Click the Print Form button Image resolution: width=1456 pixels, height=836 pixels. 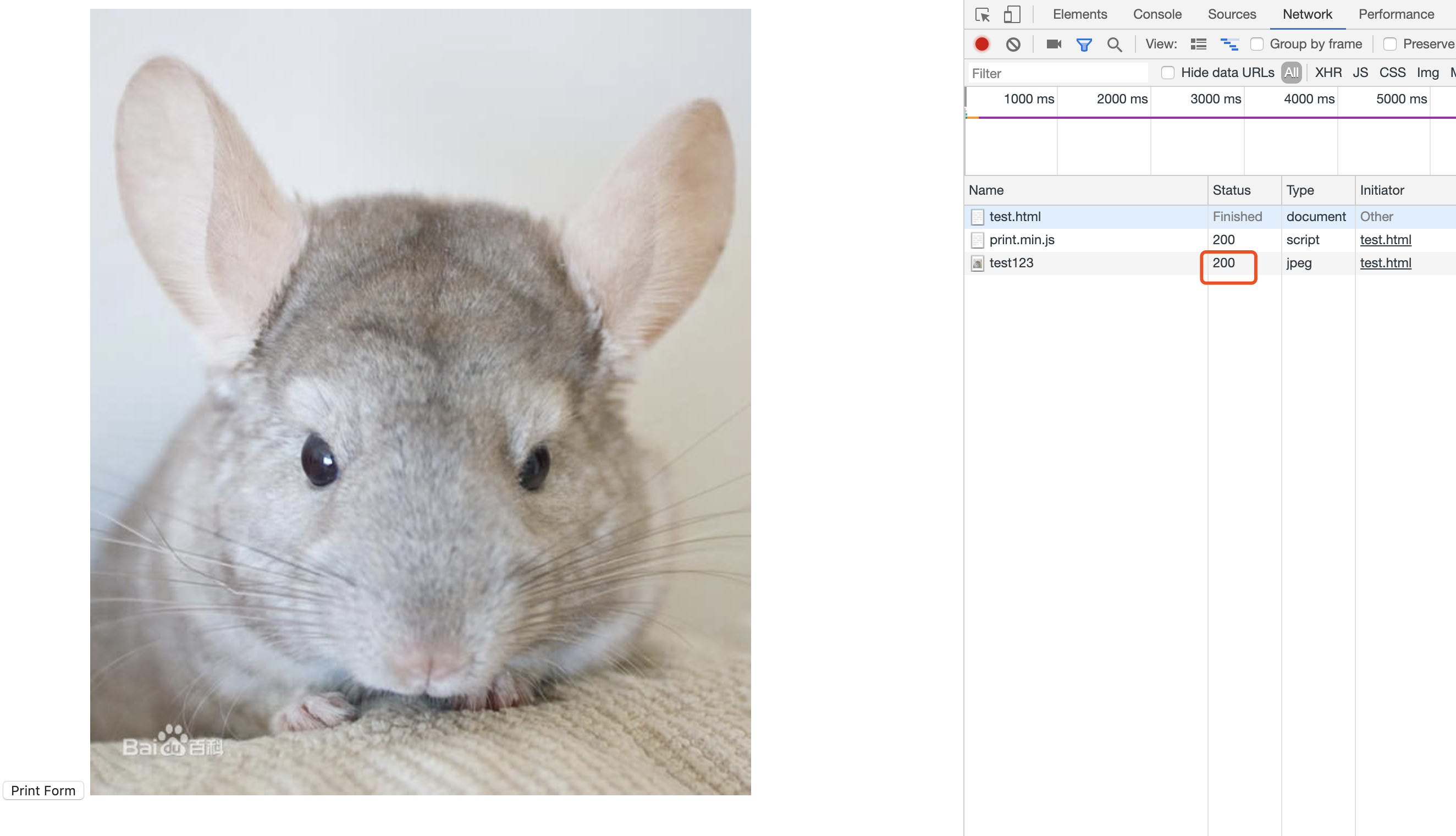[x=43, y=791]
